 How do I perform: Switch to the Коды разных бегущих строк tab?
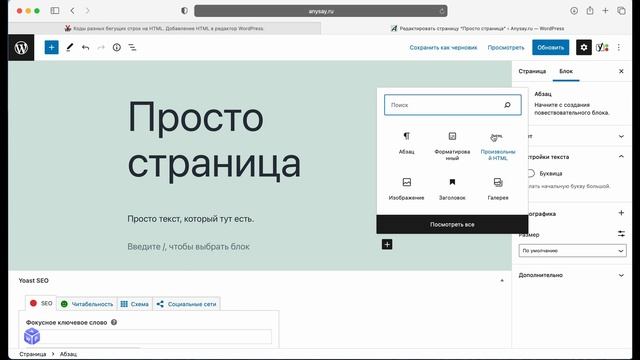pos(164,29)
